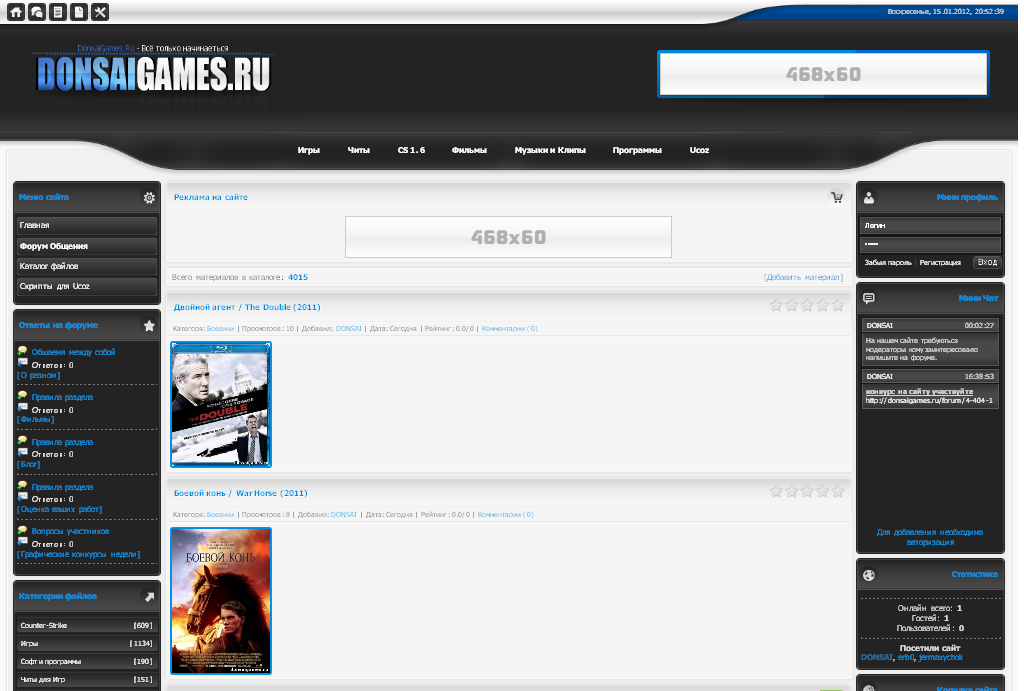Click the user icon in Мини профиль
The width and height of the screenshot is (1024, 691).
tap(869, 197)
